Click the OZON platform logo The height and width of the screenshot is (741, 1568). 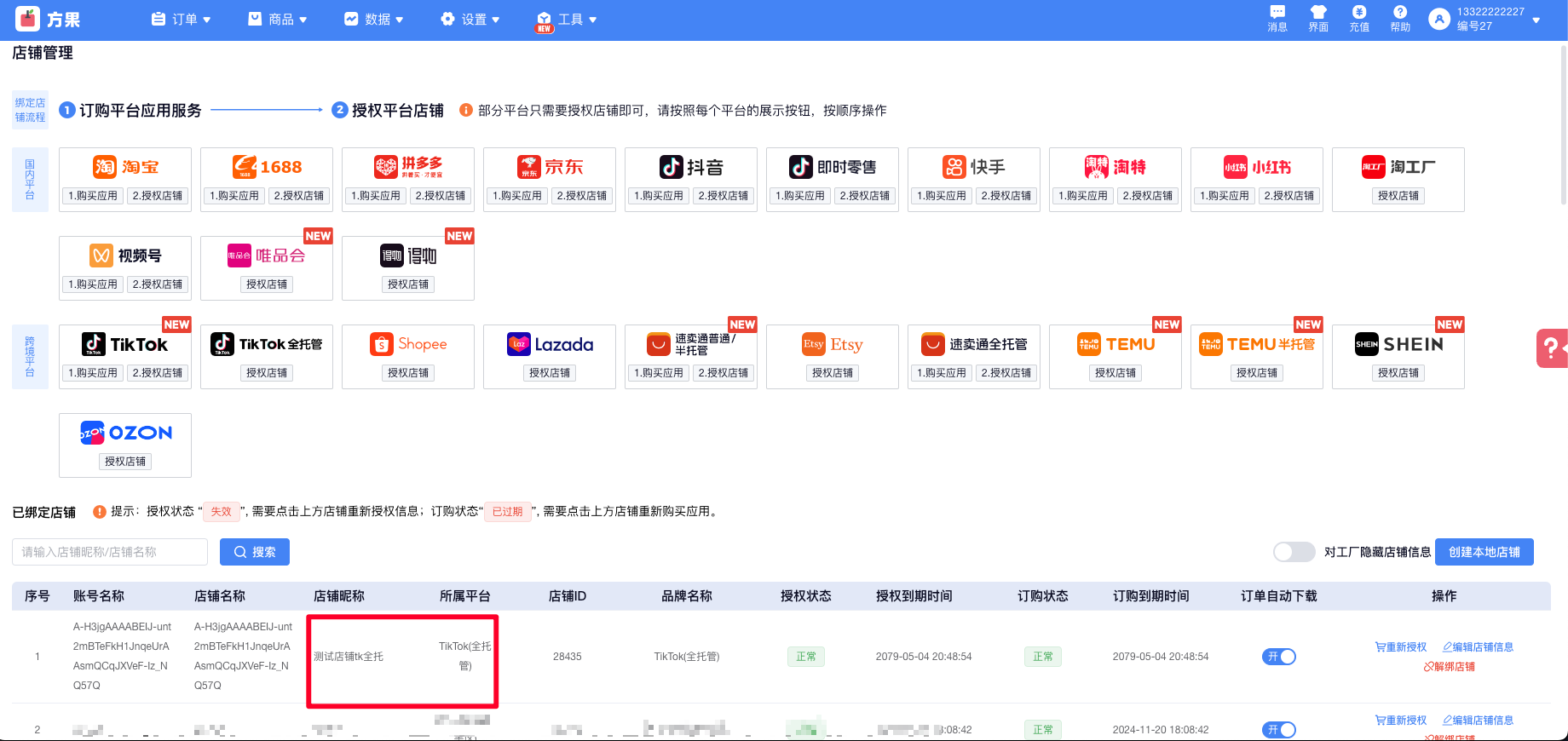click(x=125, y=433)
